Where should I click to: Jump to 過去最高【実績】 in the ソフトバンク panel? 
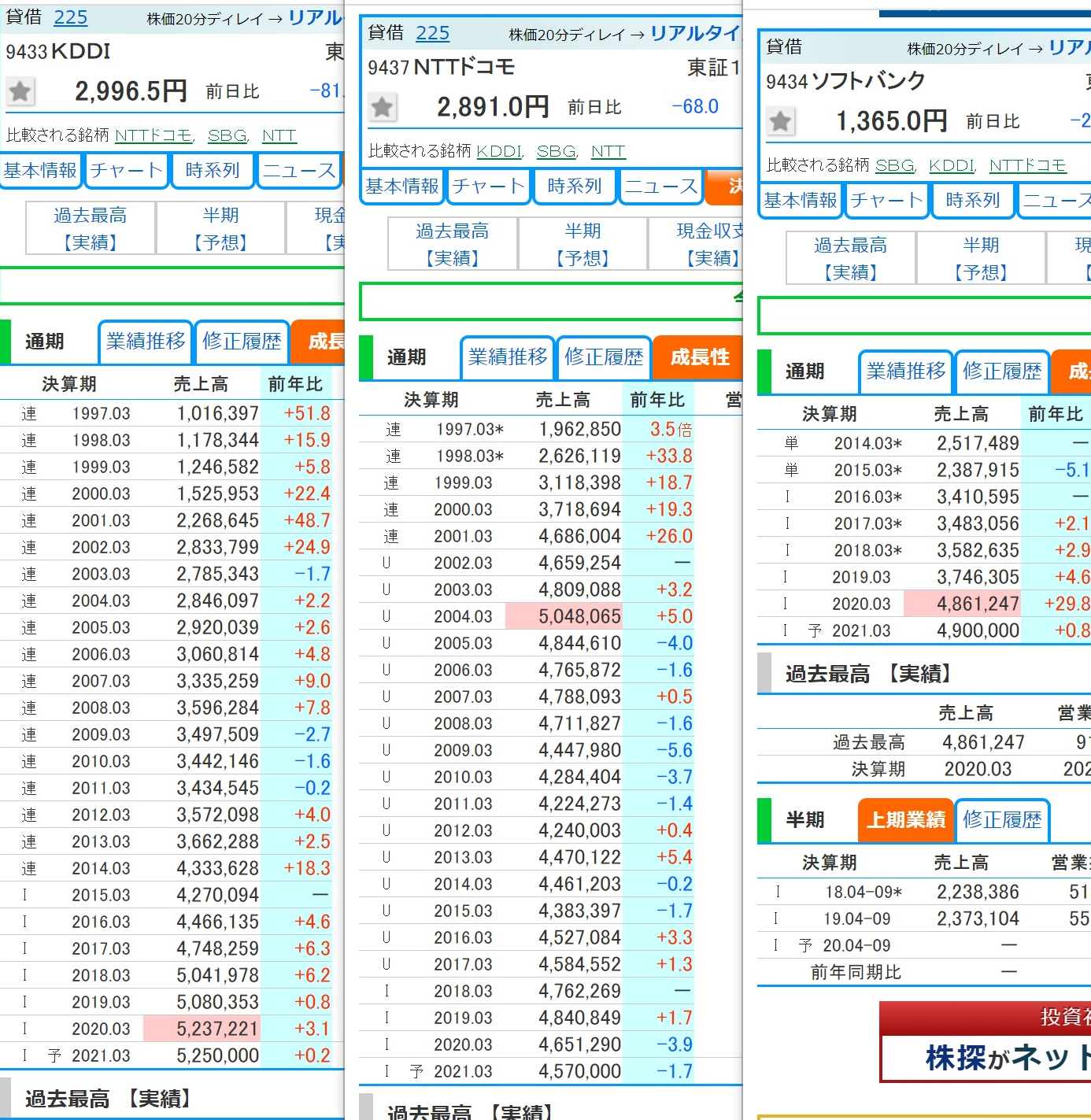pyautogui.click(x=851, y=258)
